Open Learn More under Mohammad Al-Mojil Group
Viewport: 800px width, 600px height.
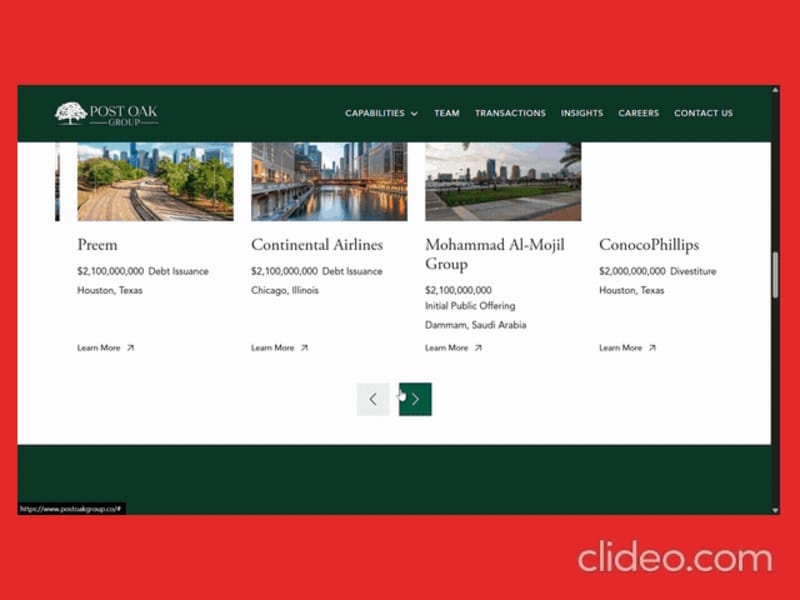click(453, 348)
